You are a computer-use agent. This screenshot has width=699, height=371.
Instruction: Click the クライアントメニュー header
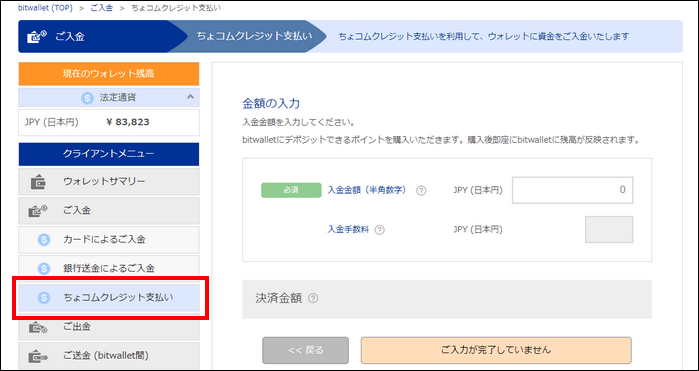point(109,154)
